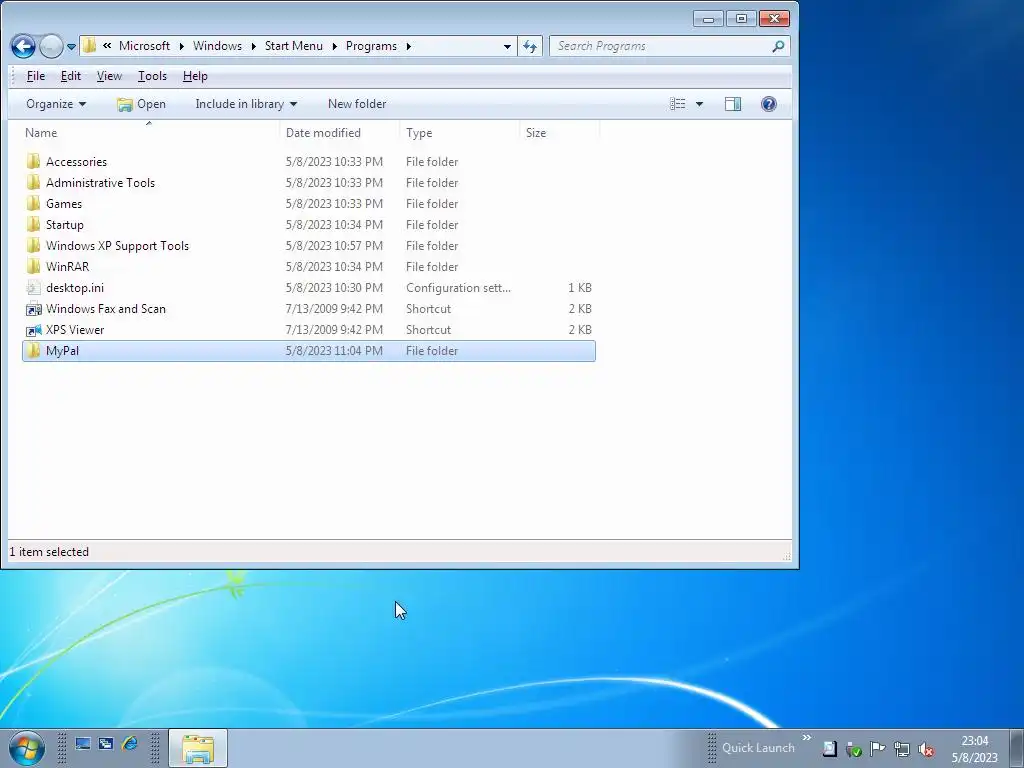Click the search magnifier icon
1024x768 pixels.
point(778,46)
